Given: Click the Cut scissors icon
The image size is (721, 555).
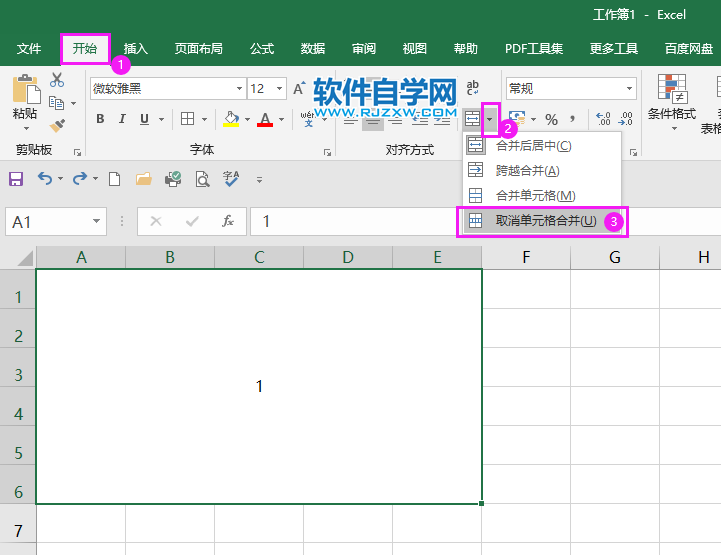Looking at the screenshot, I should tap(57, 80).
